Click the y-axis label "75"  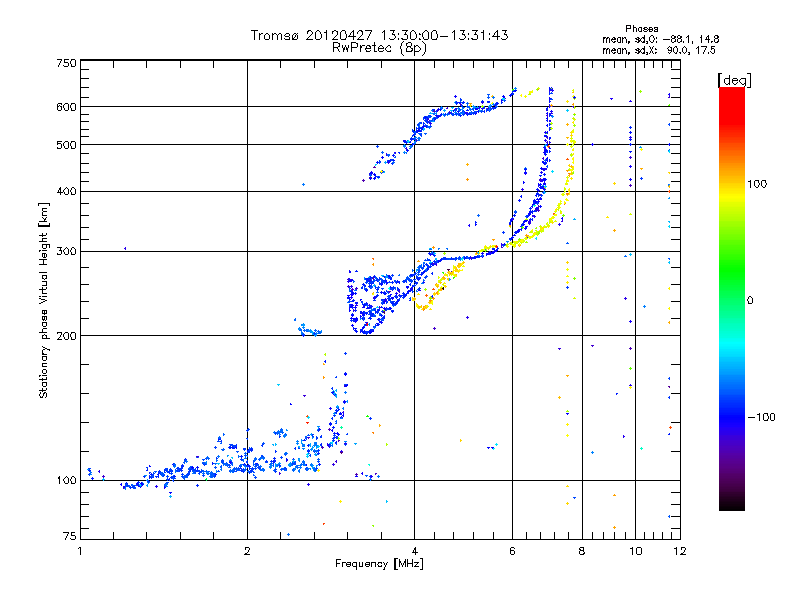coord(70,536)
